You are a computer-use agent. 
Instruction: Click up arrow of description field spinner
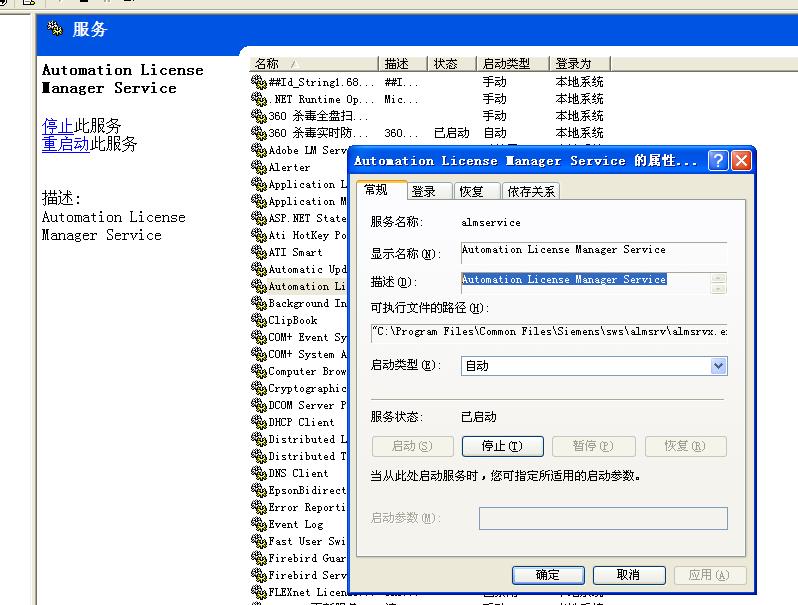[718, 278]
